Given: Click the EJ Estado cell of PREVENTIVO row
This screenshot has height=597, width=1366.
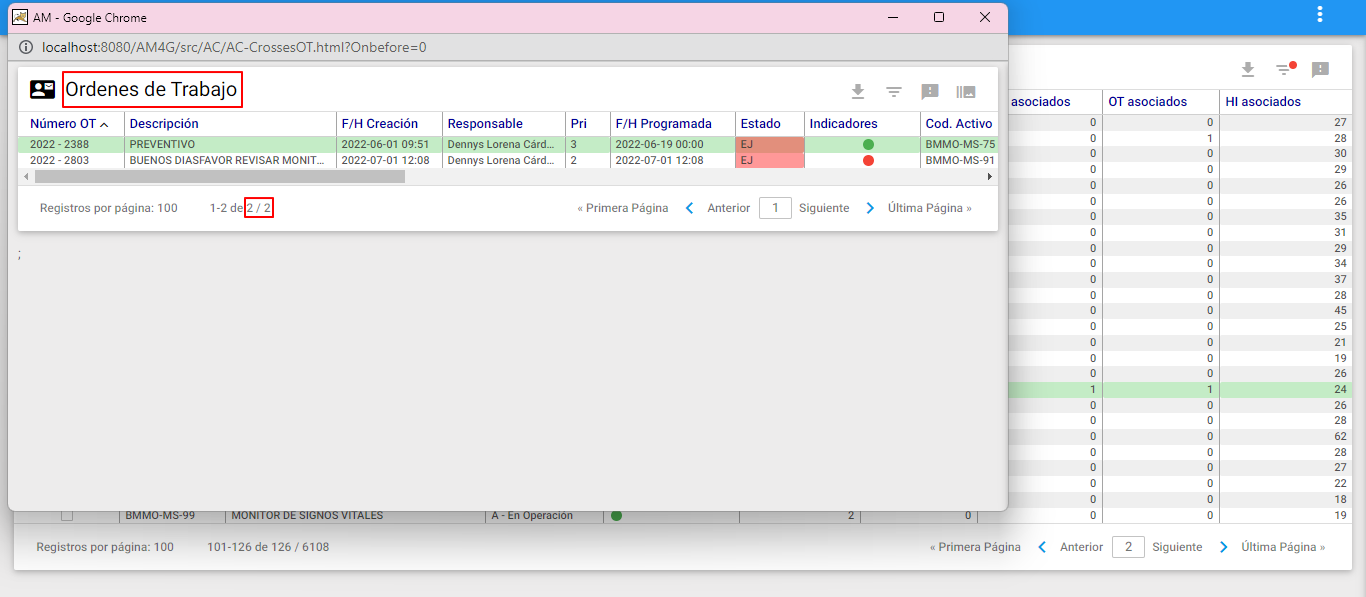Looking at the screenshot, I should [x=770, y=144].
